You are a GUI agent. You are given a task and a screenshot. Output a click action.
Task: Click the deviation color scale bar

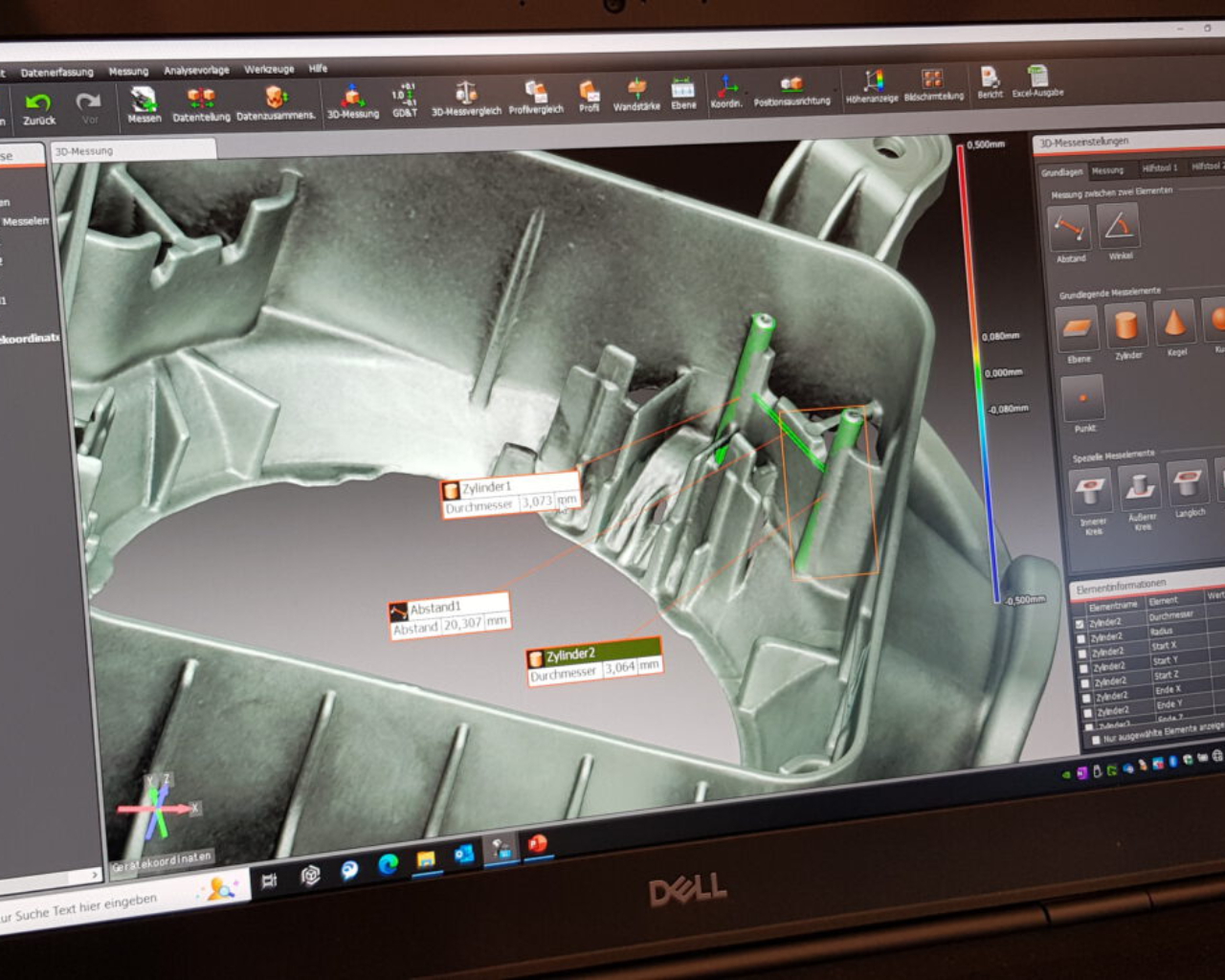tap(976, 373)
